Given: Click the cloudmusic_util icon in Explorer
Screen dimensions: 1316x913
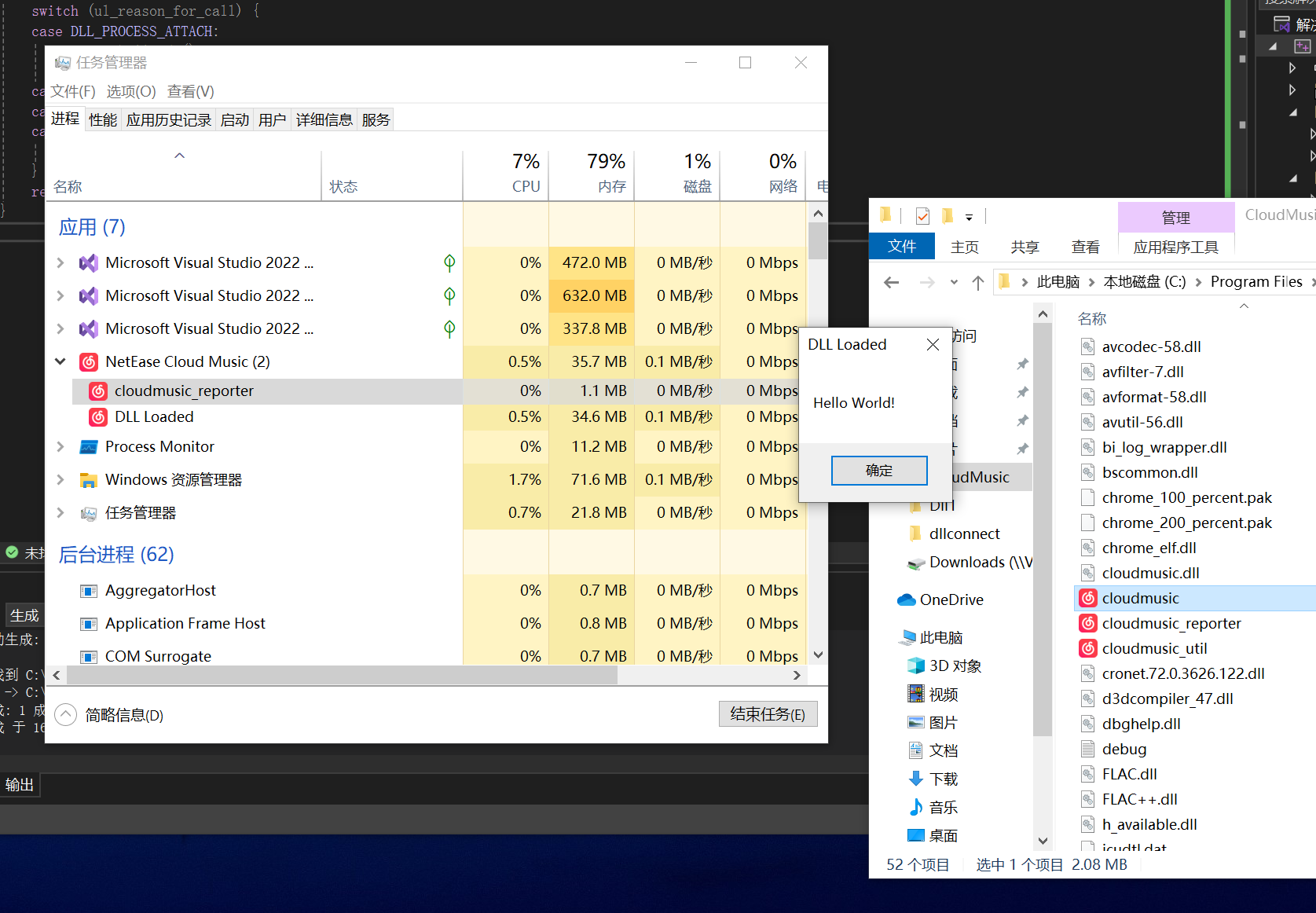Looking at the screenshot, I should 1088,649.
